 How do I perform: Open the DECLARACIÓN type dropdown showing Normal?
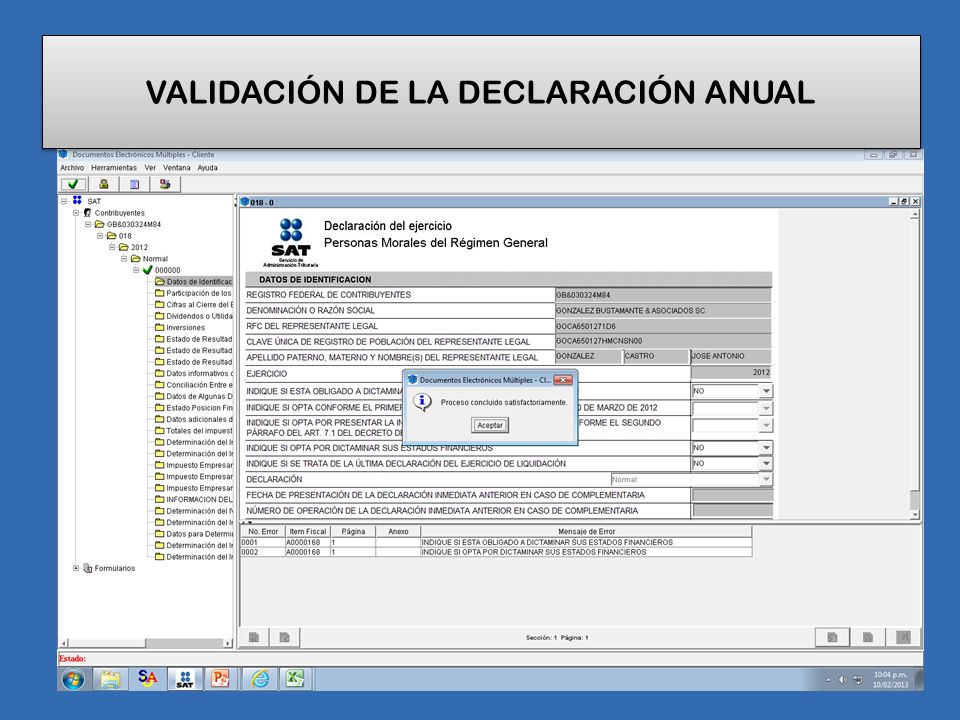click(x=766, y=479)
